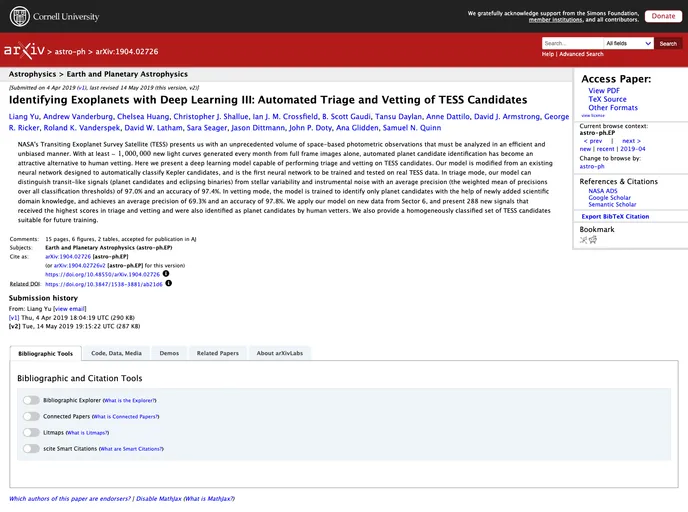
Task: Bookmark with the Reddit icon
Action: click(x=593, y=240)
